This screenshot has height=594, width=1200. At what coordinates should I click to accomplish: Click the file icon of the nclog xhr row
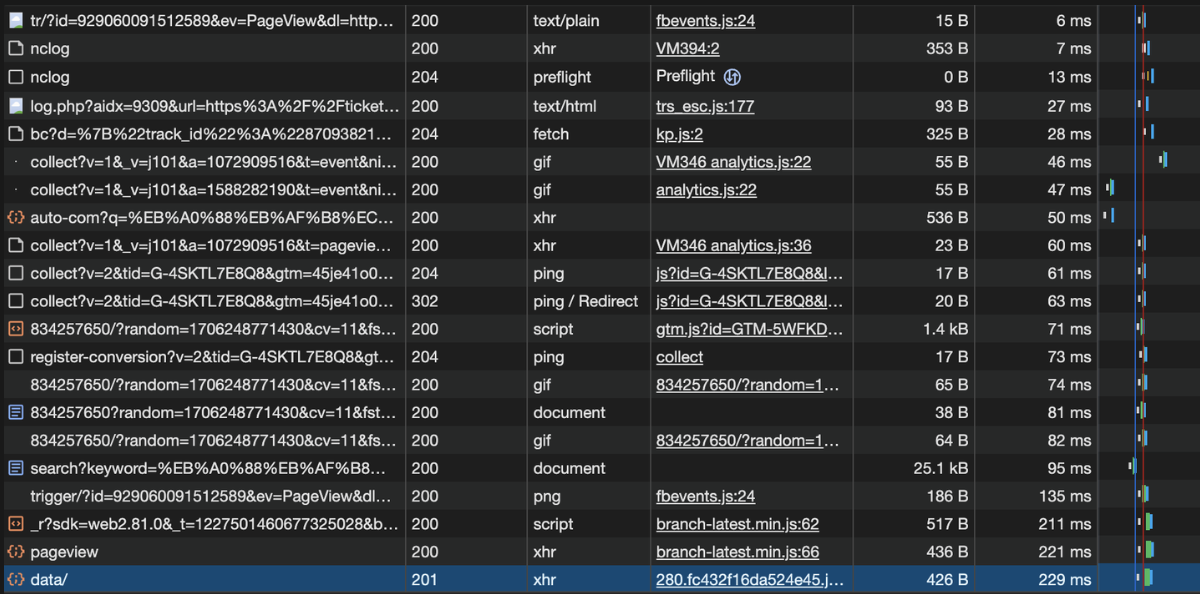point(15,48)
